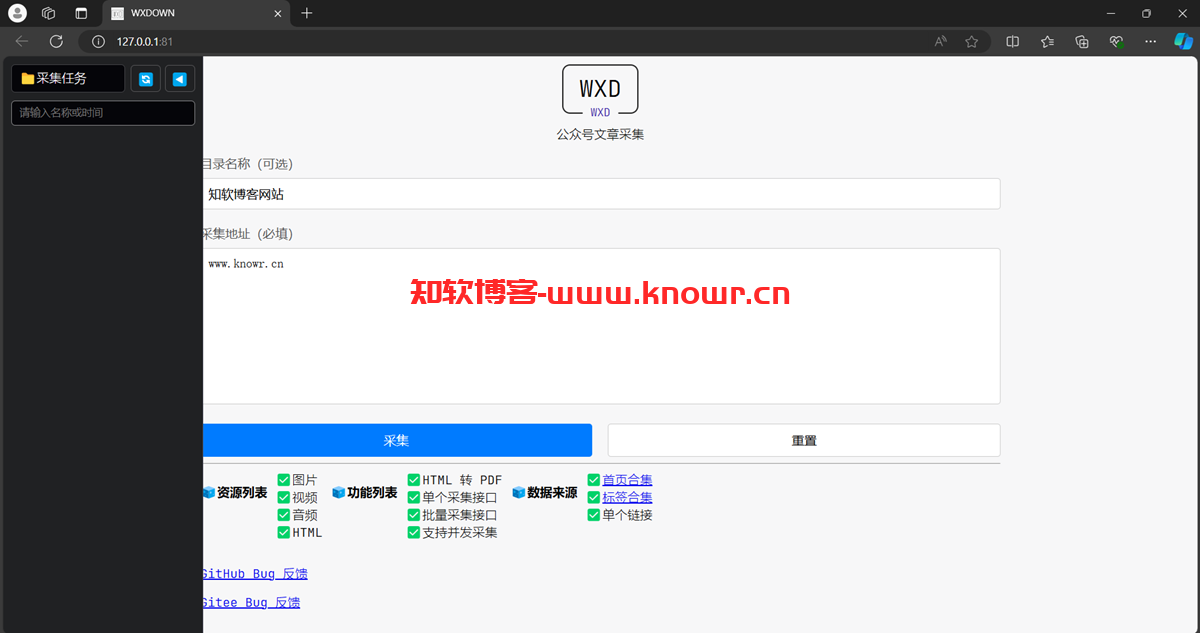Image resolution: width=1200 pixels, height=633 pixels.
Task: Toggle the 单个采集接口 checkbox
Action: coord(414,497)
